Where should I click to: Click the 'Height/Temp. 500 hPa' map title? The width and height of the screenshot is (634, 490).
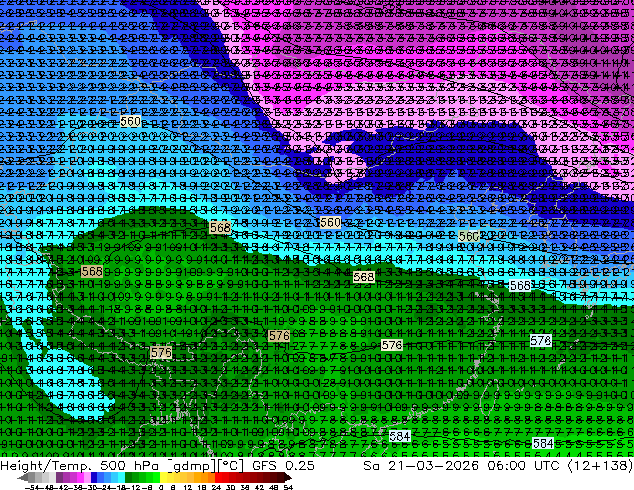81,465
